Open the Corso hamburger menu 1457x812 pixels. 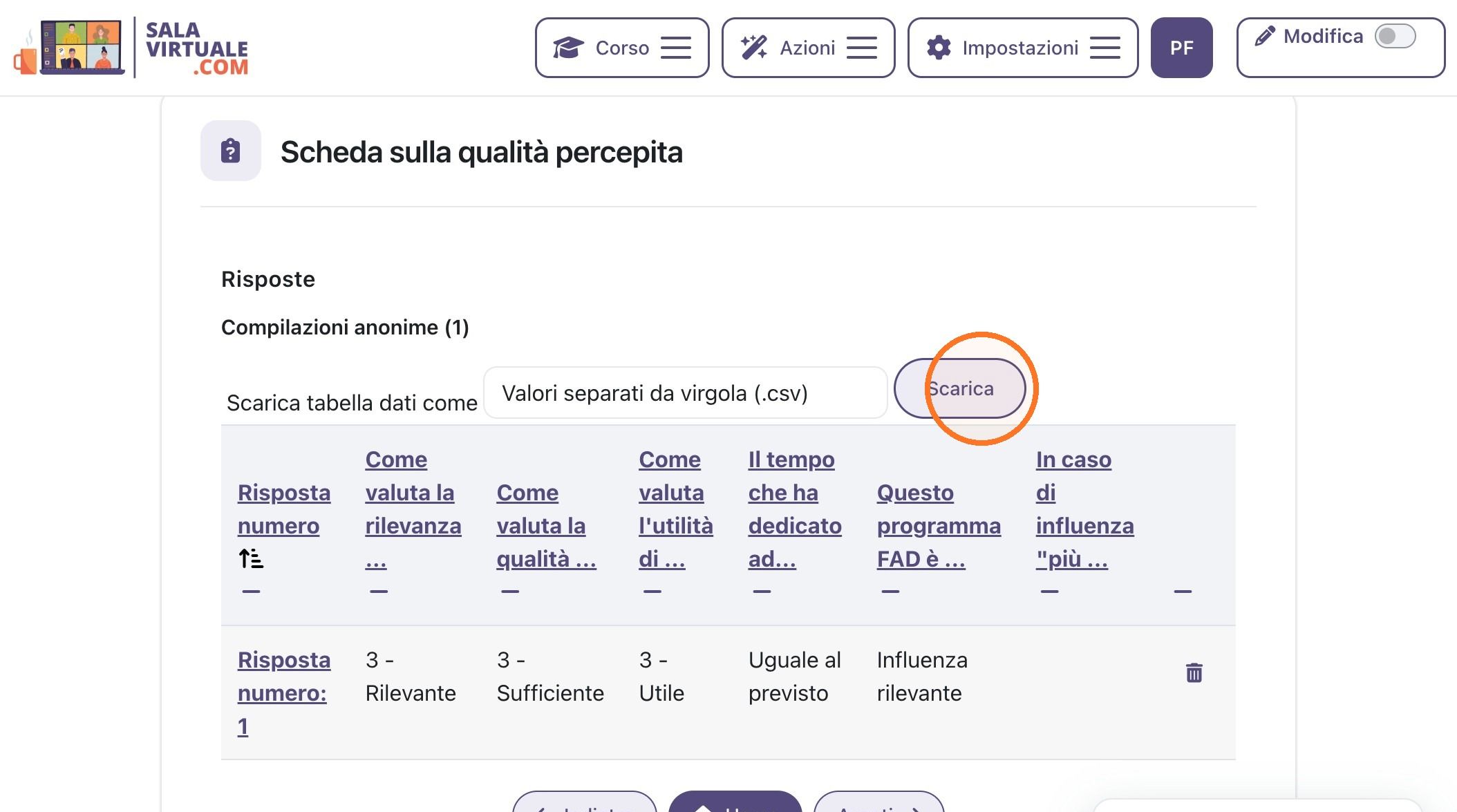(675, 48)
